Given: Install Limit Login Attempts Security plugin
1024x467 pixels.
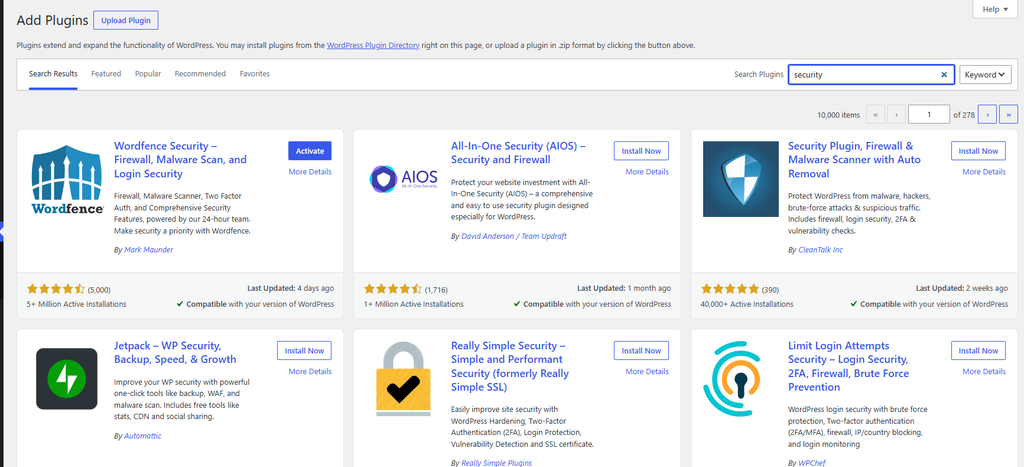Looking at the screenshot, I should click(x=978, y=351).
